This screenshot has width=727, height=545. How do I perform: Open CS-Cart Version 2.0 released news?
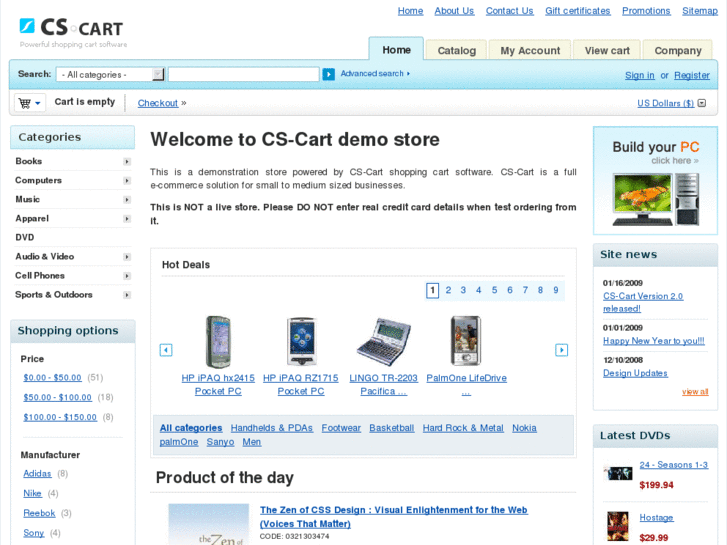[x=643, y=302]
